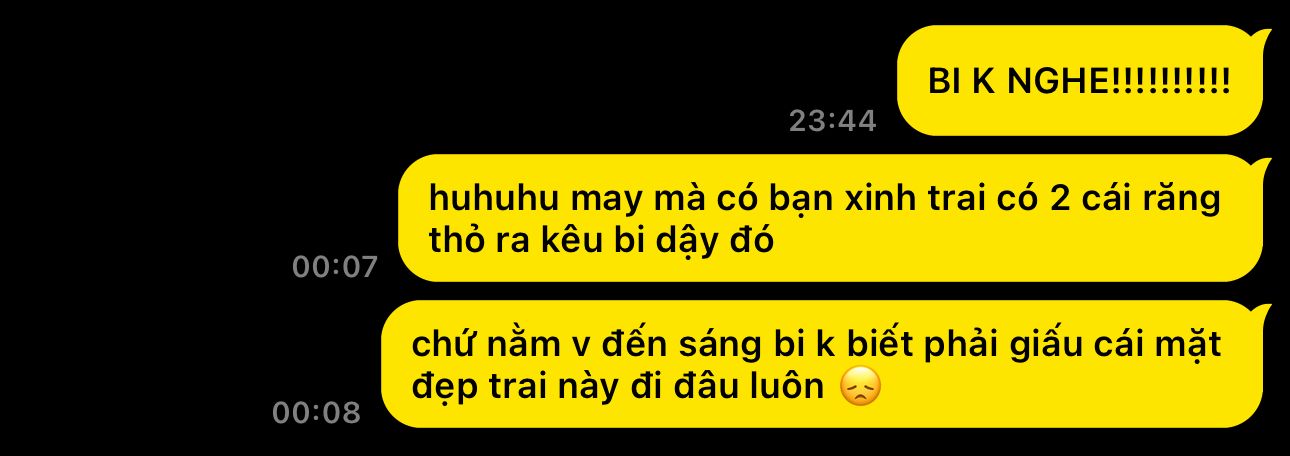This screenshot has width=1290, height=456.
Task: Select the message beginning "chứ nằm v đến sáng"
Action: pyautogui.click(x=826, y=364)
